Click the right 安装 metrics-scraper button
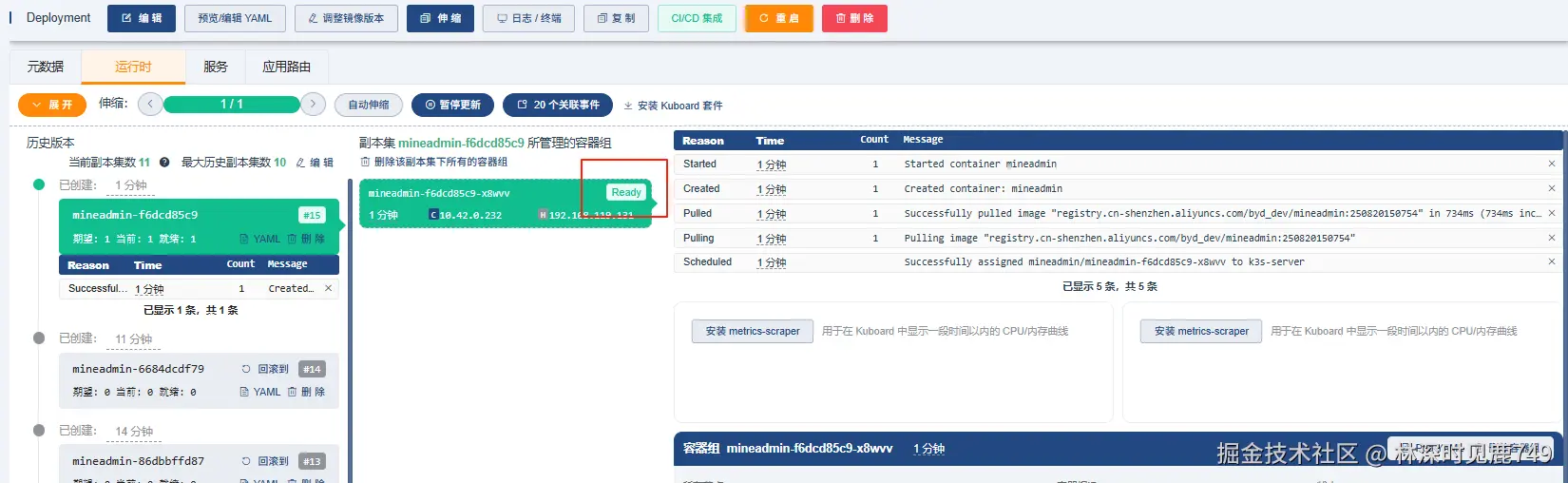The width and height of the screenshot is (1568, 483). click(1201, 331)
